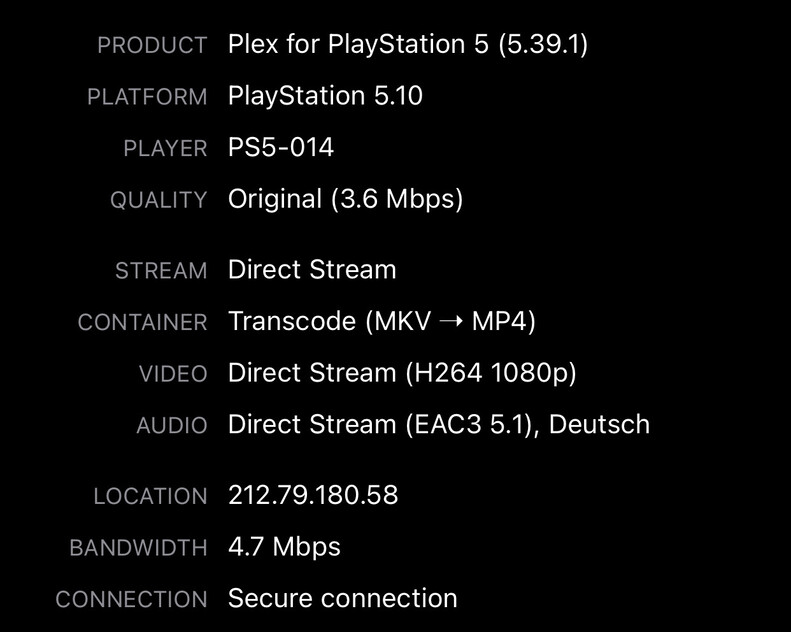The height and width of the screenshot is (632, 791).
Task: Select the PLAYER label
Action: (x=165, y=149)
